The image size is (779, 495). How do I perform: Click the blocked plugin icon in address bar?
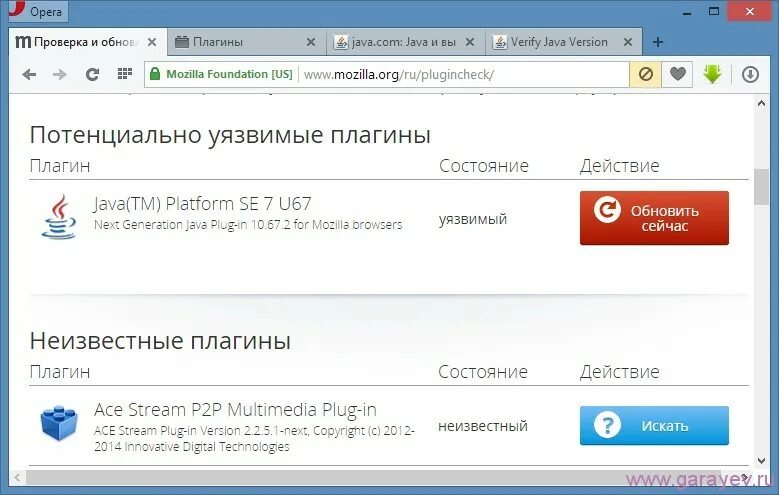point(645,75)
